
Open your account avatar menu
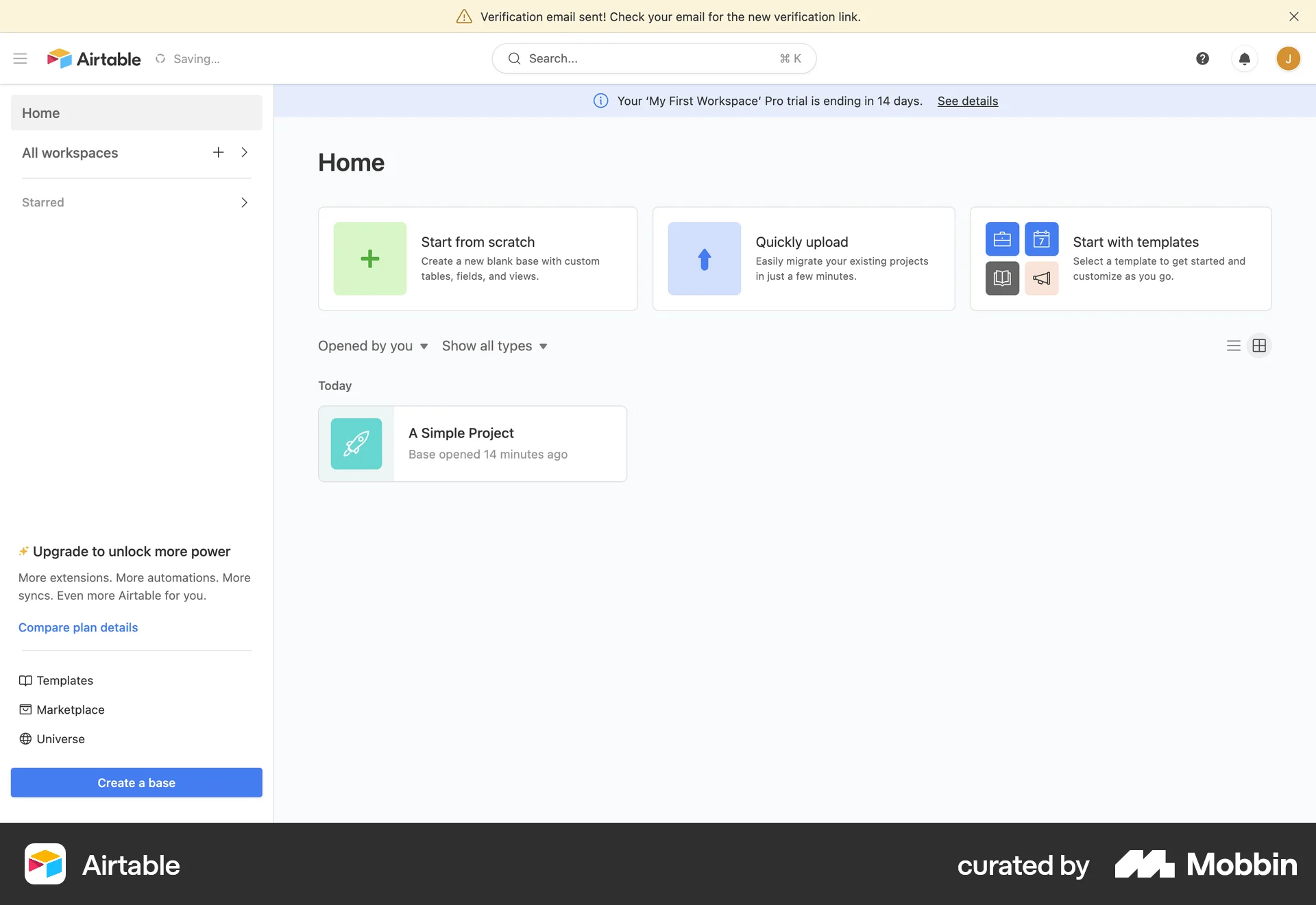coord(1289,59)
